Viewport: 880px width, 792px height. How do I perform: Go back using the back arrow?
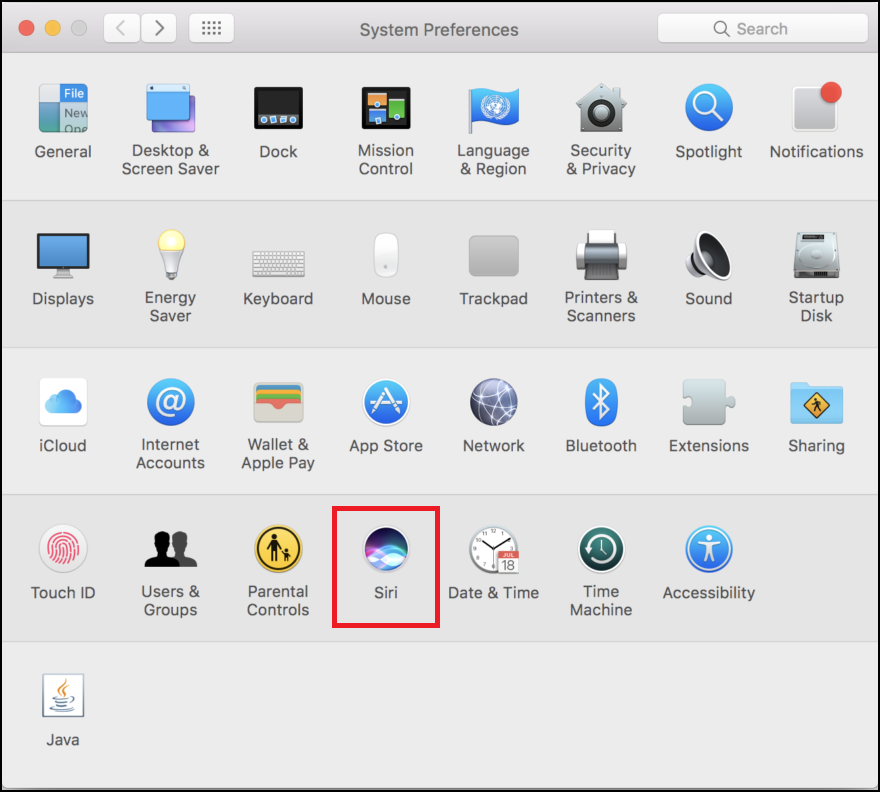[121, 28]
